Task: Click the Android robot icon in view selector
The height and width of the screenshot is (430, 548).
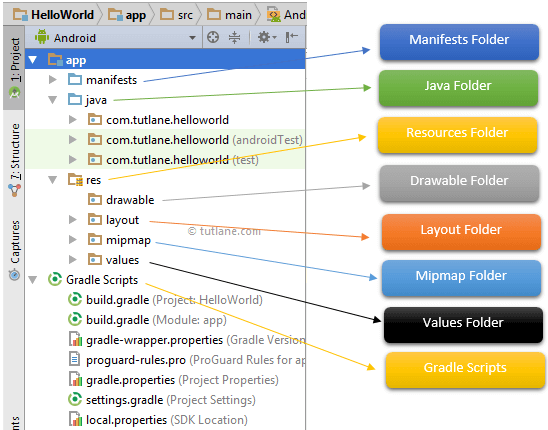Action: pos(42,37)
